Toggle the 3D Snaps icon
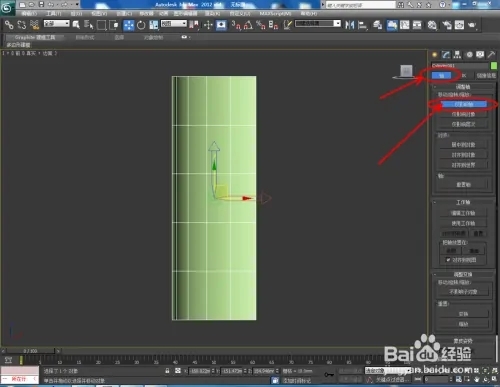This screenshot has width=500, height=387. (236, 25)
